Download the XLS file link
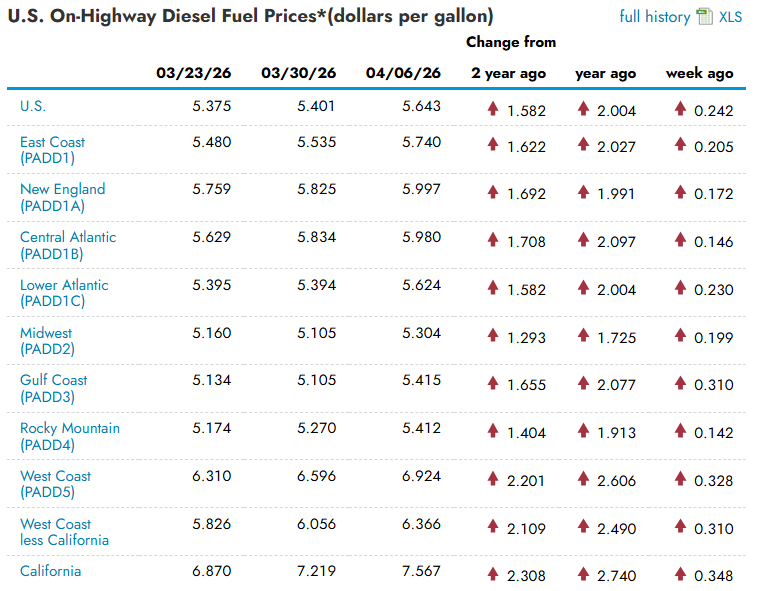The width and height of the screenshot is (759, 591). 731,17
